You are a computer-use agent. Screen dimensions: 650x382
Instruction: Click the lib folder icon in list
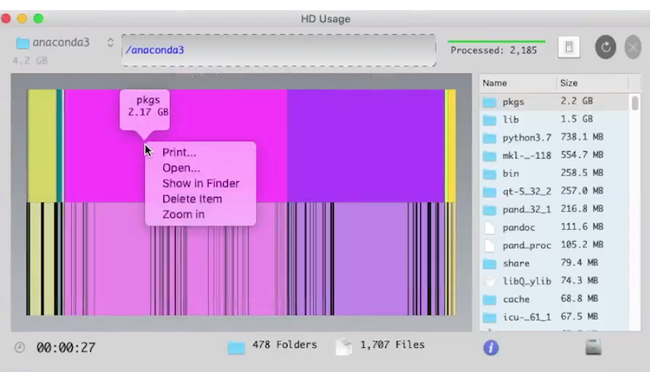coord(490,120)
